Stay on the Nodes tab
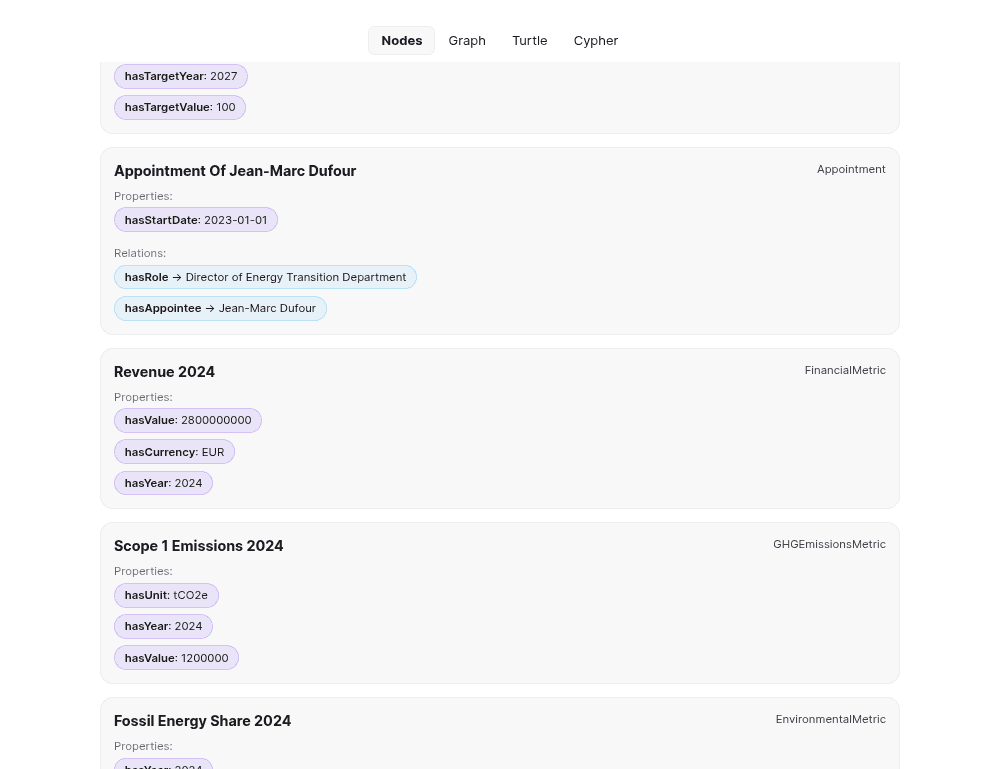 [x=401, y=40]
